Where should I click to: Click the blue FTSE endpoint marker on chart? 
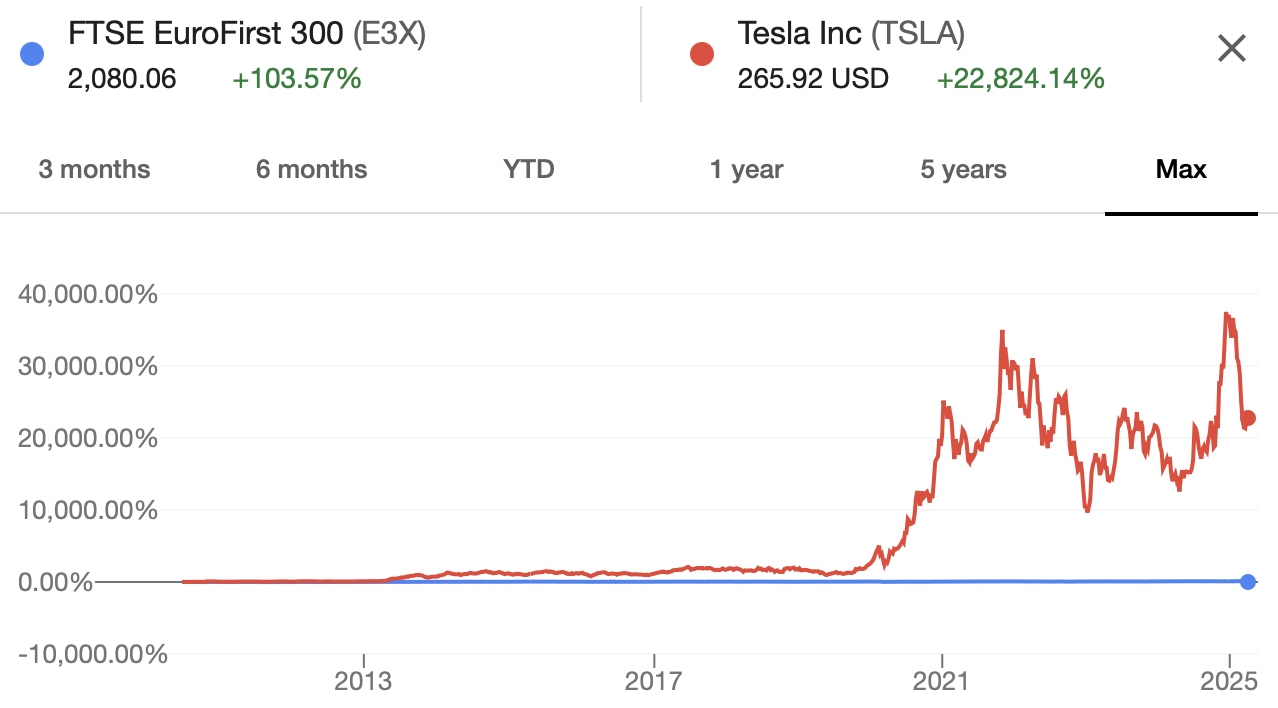pyautogui.click(x=1247, y=581)
